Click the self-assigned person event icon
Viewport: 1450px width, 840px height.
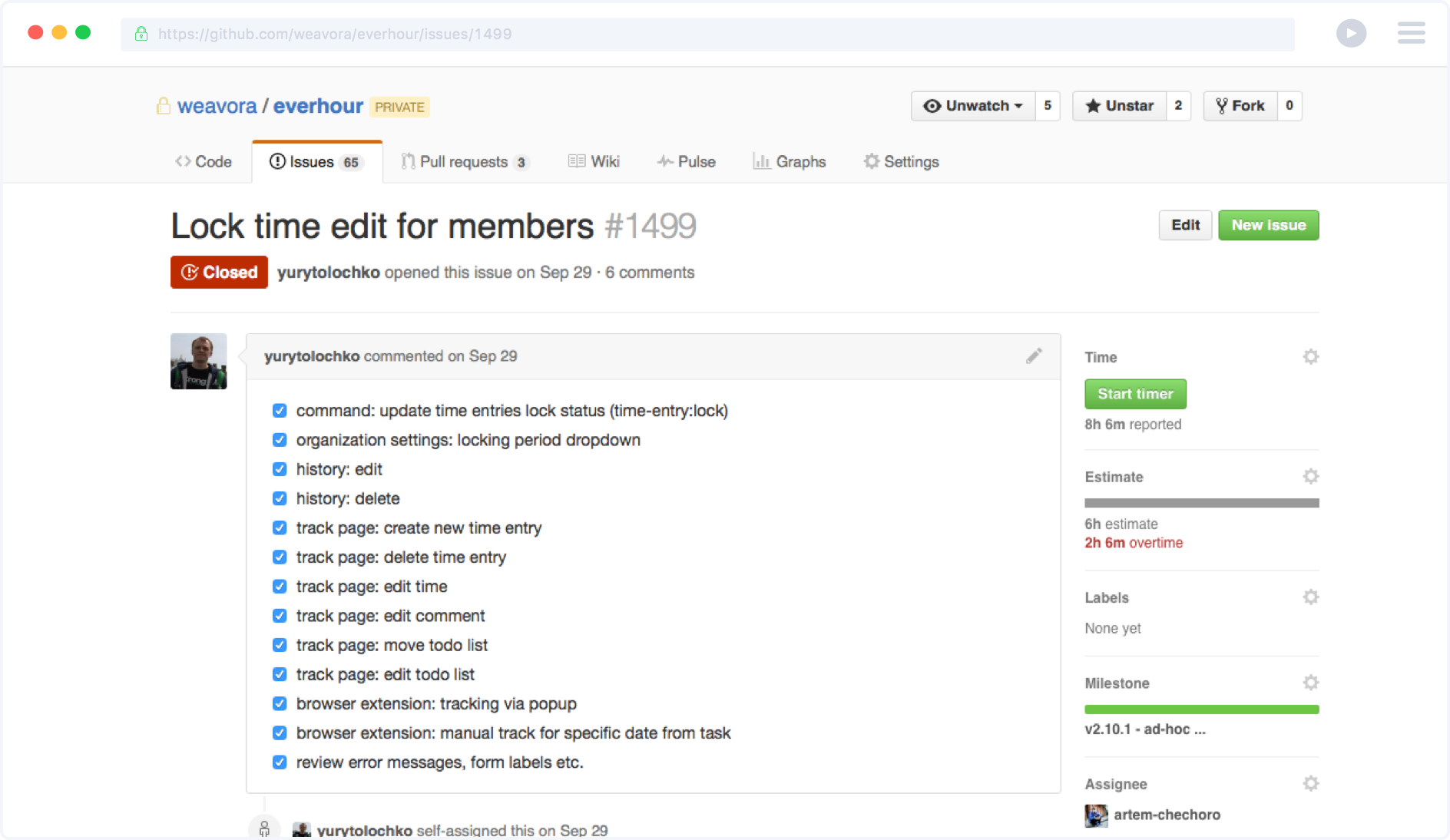coord(264,828)
